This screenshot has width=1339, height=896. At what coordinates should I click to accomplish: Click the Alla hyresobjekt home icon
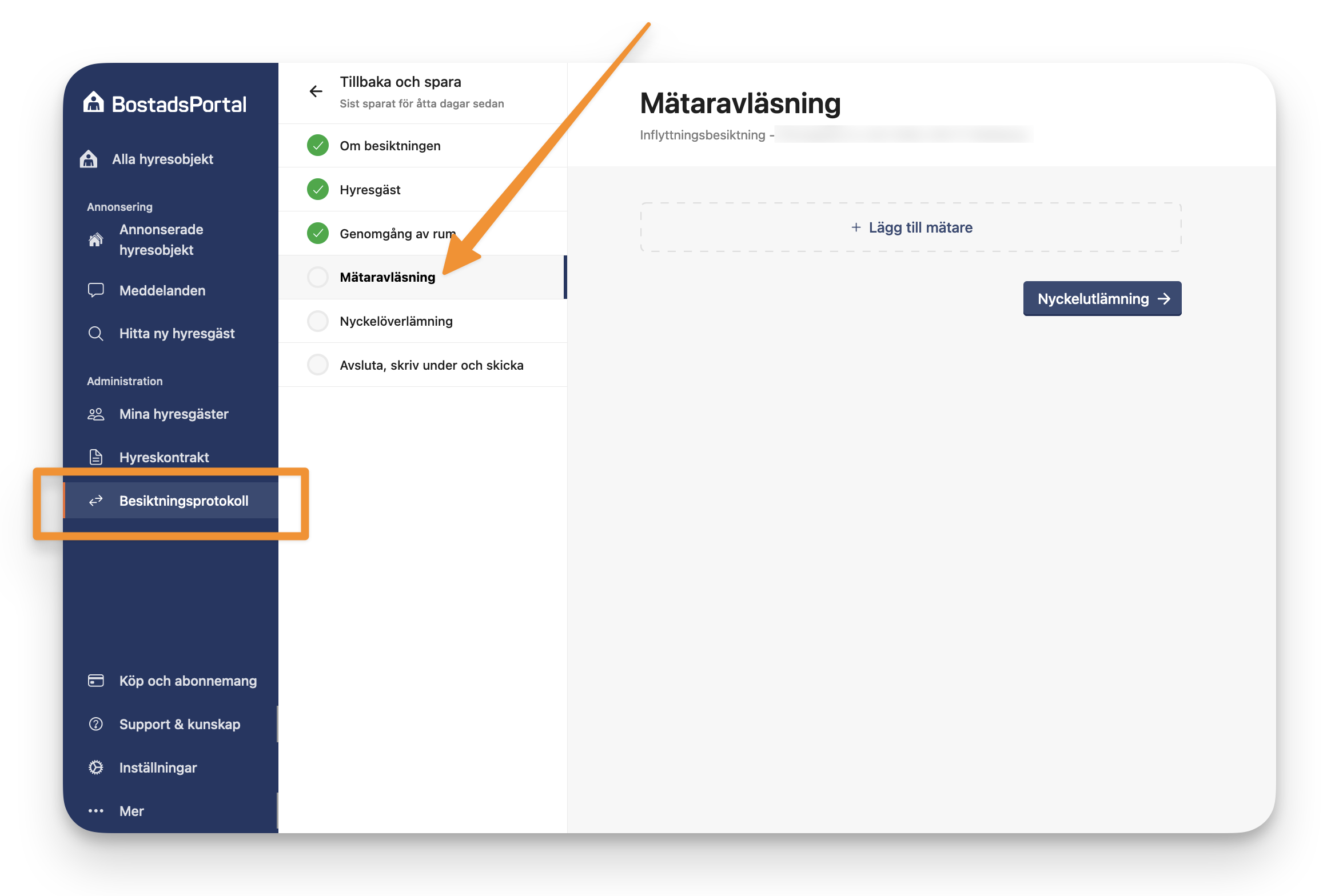click(x=89, y=159)
